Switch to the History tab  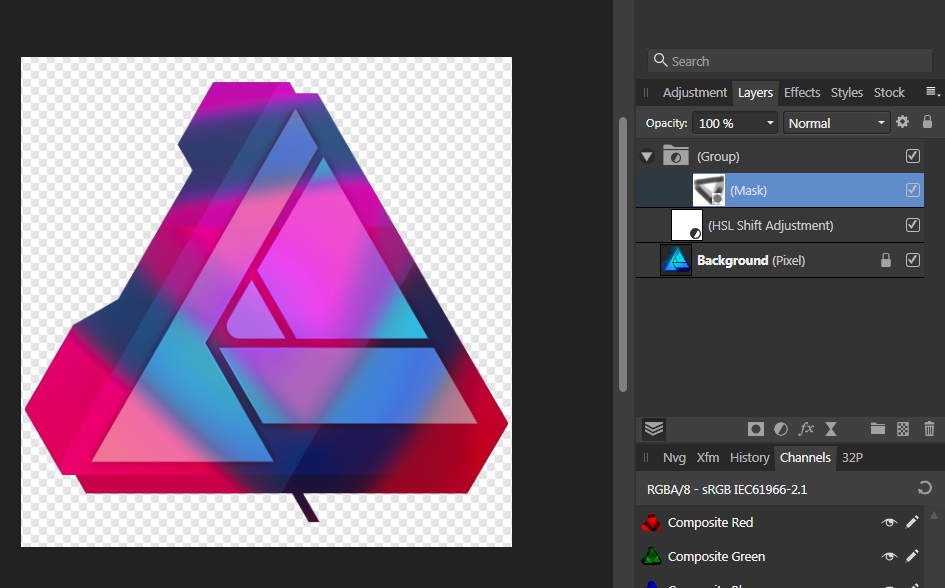tap(749, 457)
